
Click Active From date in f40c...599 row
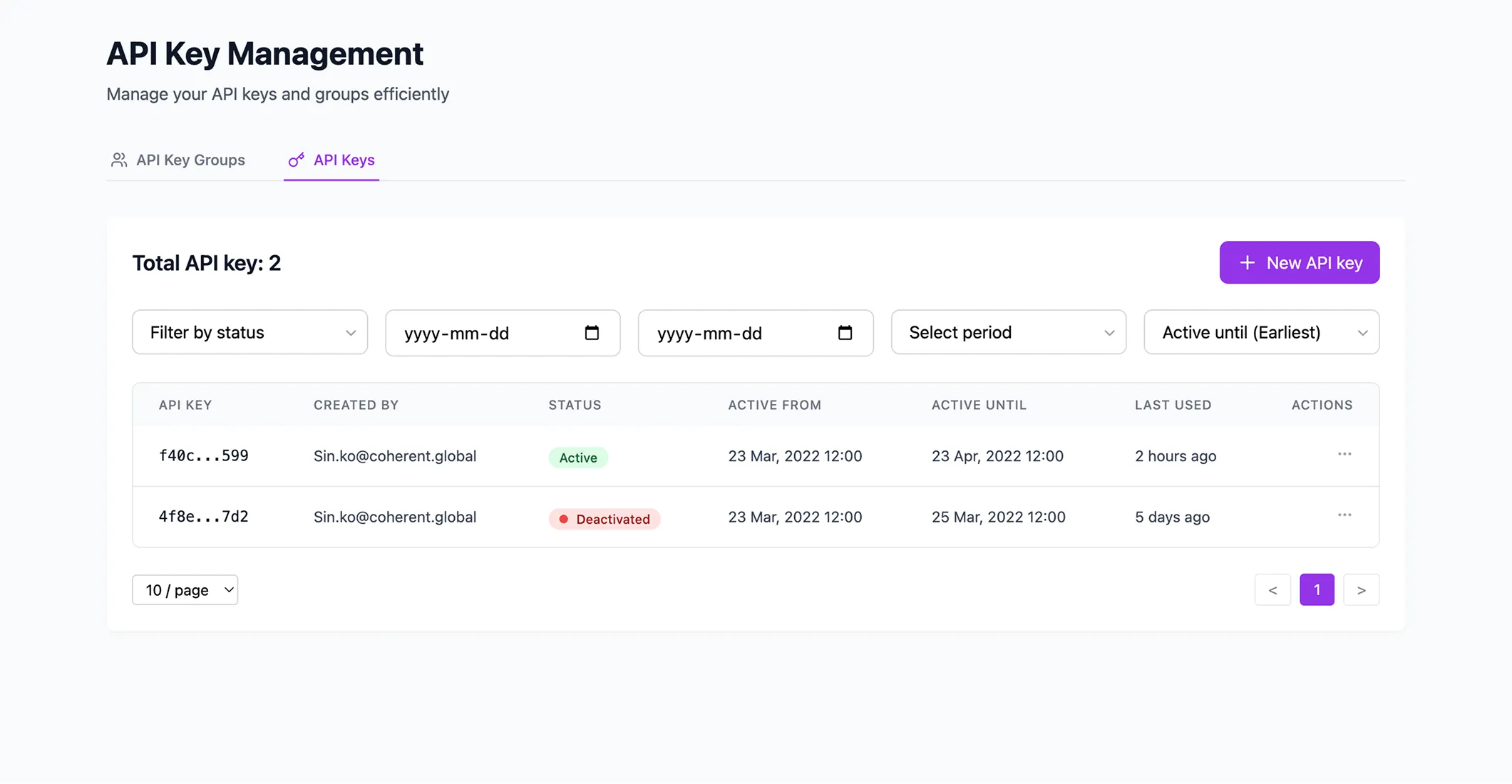(x=795, y=456)
